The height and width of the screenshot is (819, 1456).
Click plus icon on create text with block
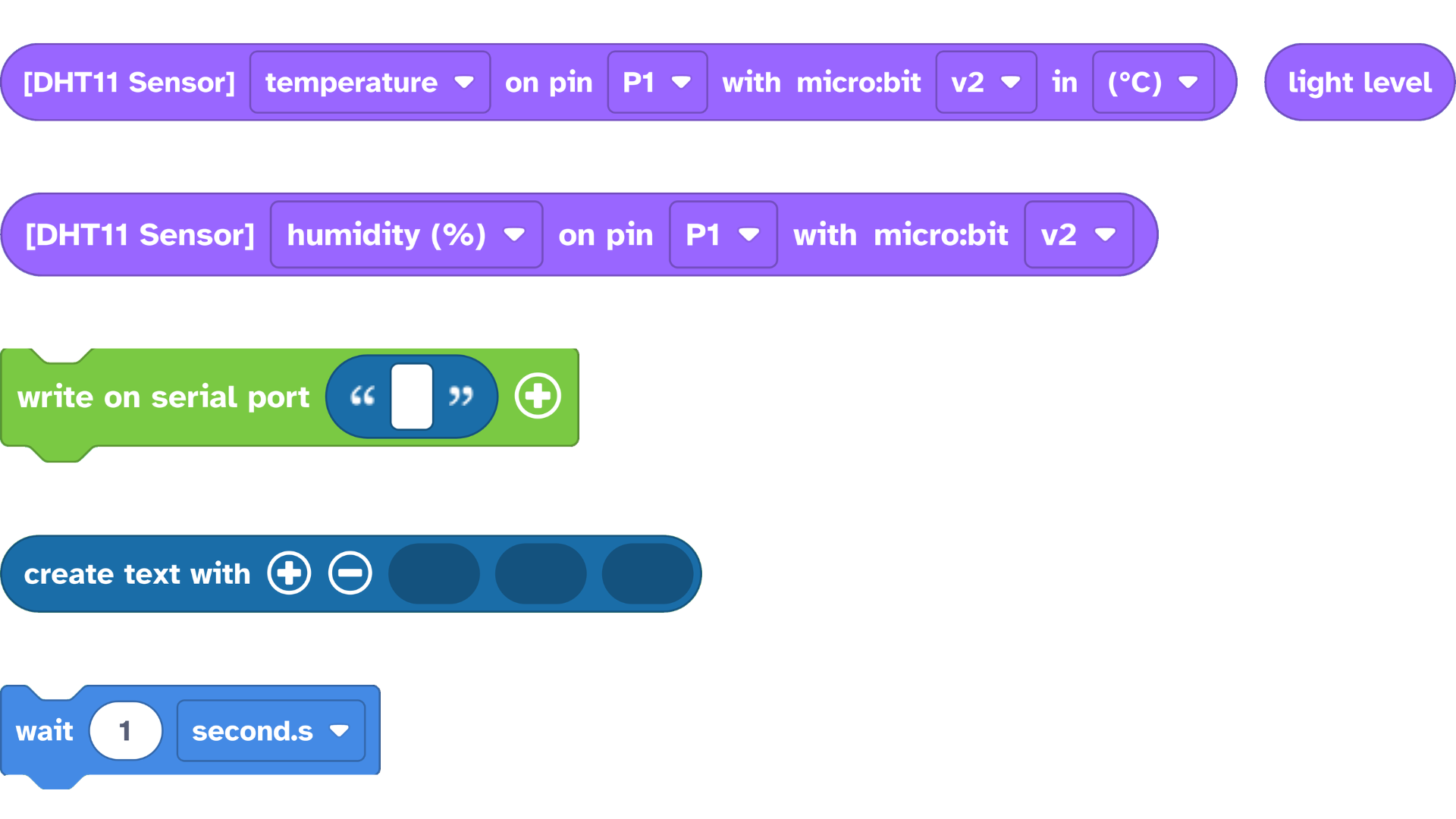[289, 573]
